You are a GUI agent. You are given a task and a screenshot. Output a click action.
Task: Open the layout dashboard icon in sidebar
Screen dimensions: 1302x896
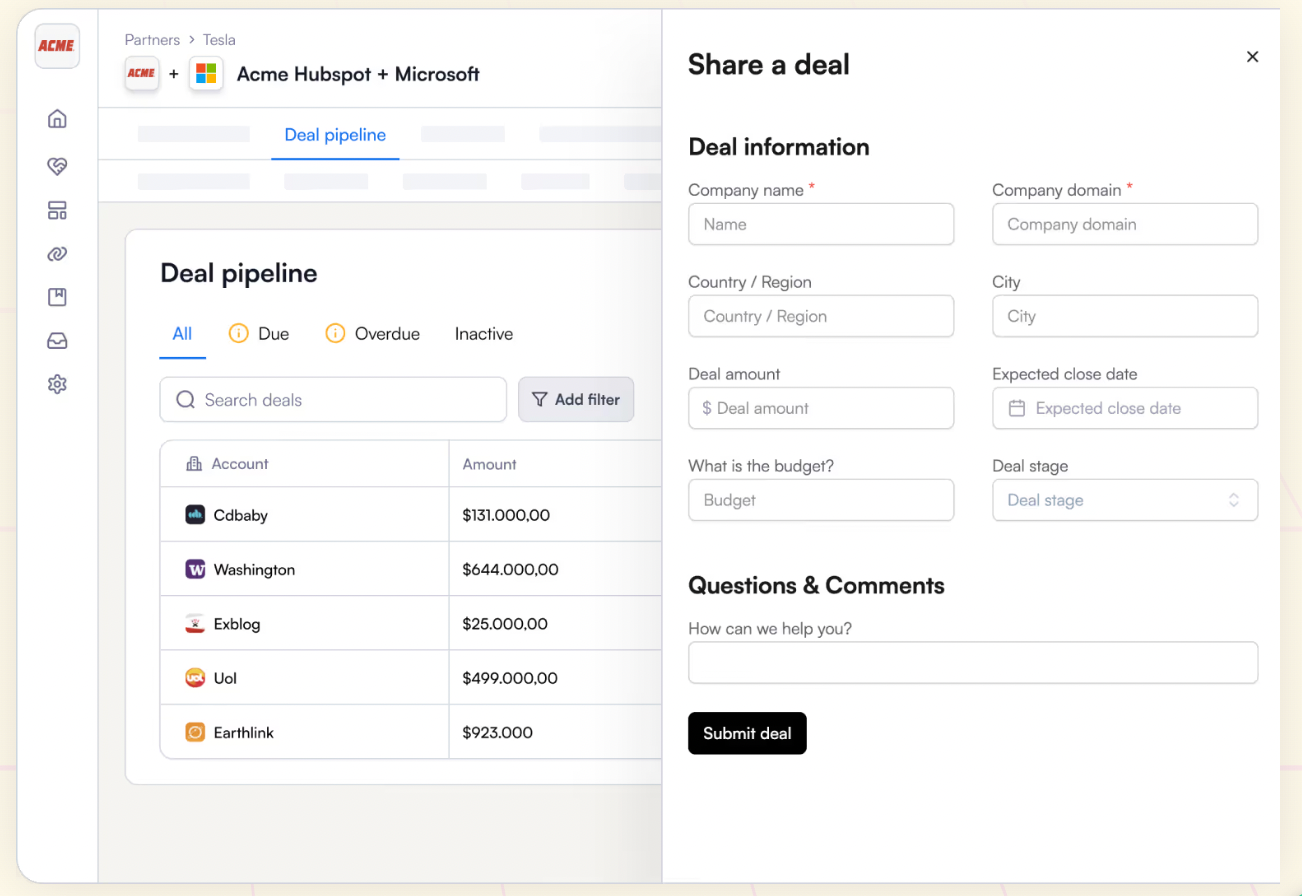coord(57,211)
